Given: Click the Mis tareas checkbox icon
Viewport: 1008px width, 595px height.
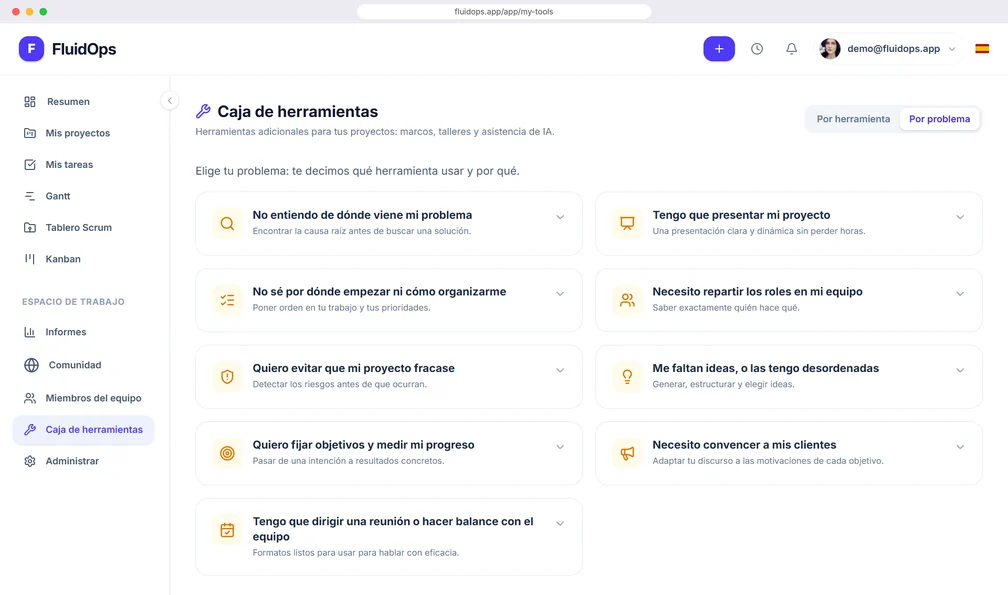Looking at the screenshot, I should [x=30, y=164].
